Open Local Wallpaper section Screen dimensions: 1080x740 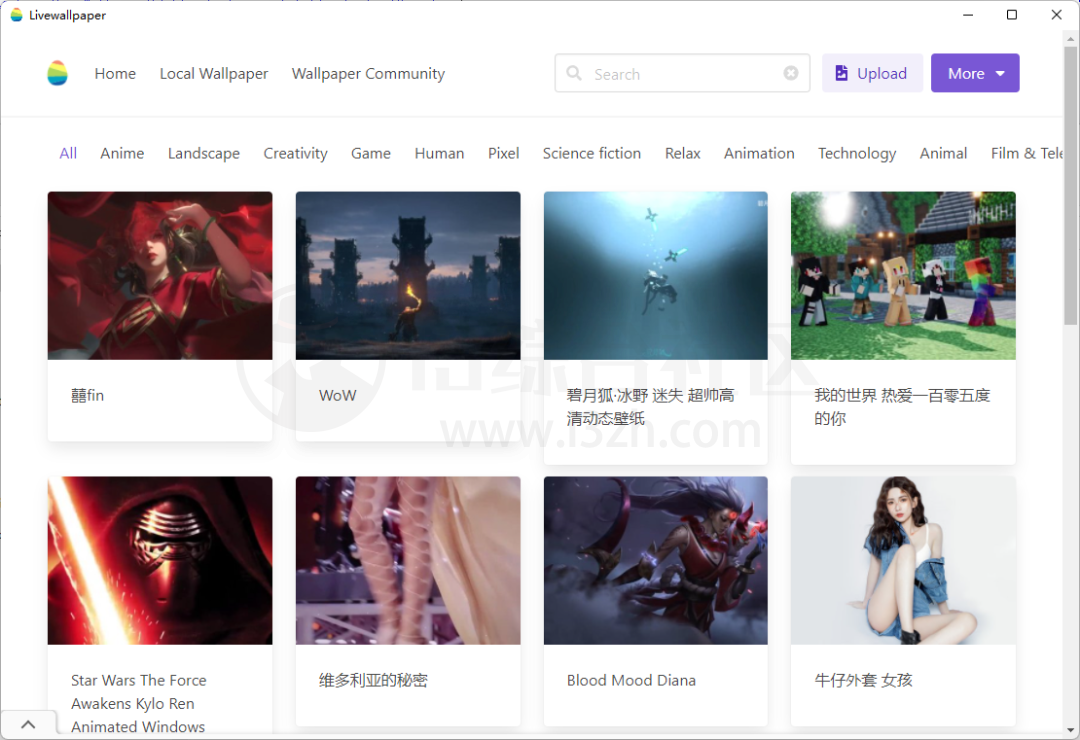(x=214, y=74)
